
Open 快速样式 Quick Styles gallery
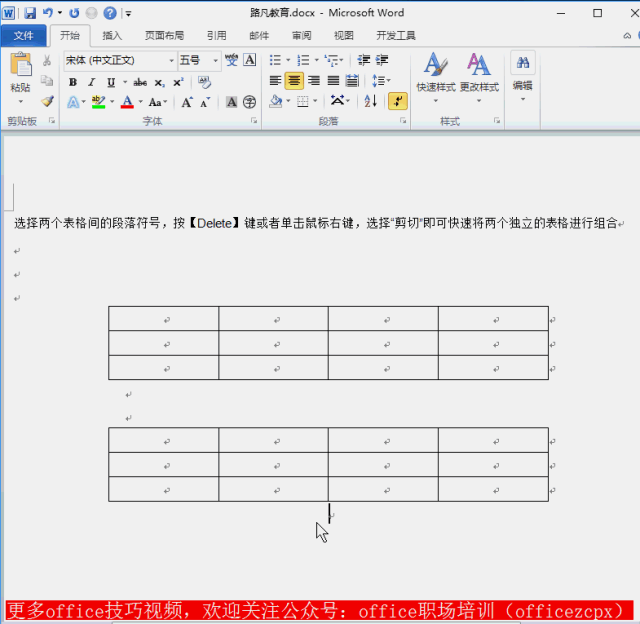tap(436, 77)
